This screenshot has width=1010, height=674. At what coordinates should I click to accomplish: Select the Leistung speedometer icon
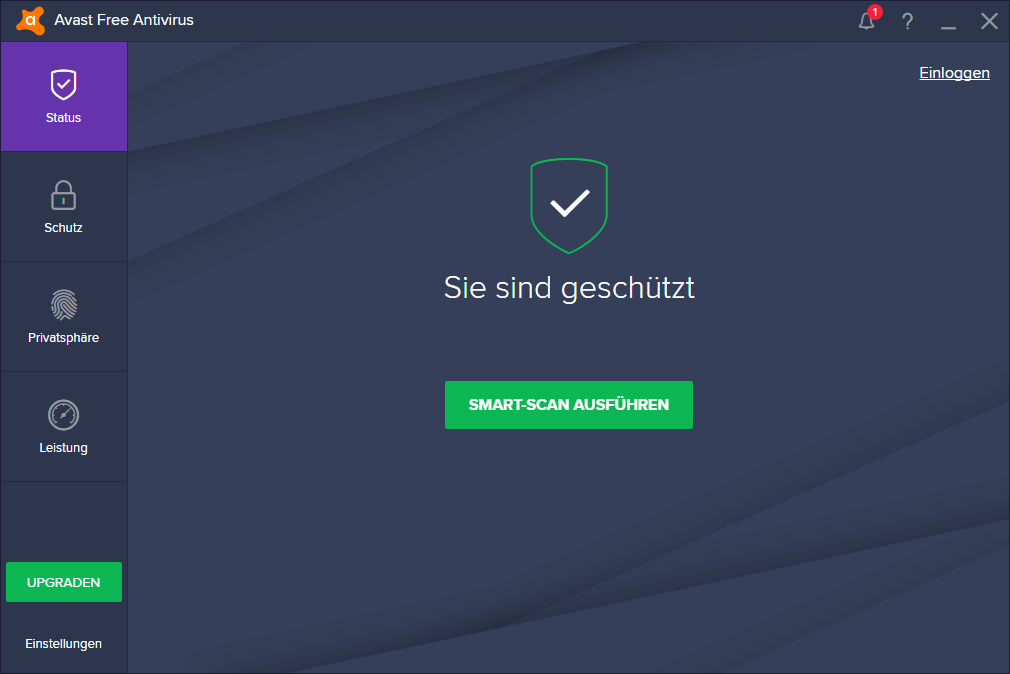63,415
